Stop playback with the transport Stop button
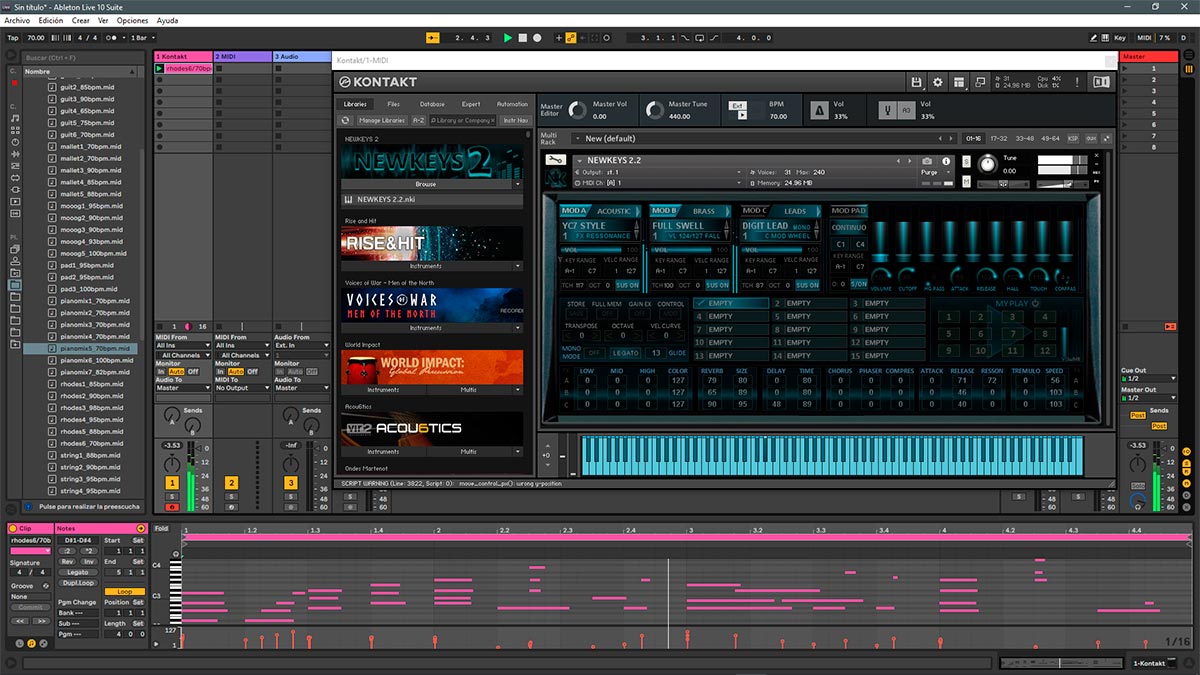The image size is (1200, 675). pyautogui.click(x=523, y=38)
